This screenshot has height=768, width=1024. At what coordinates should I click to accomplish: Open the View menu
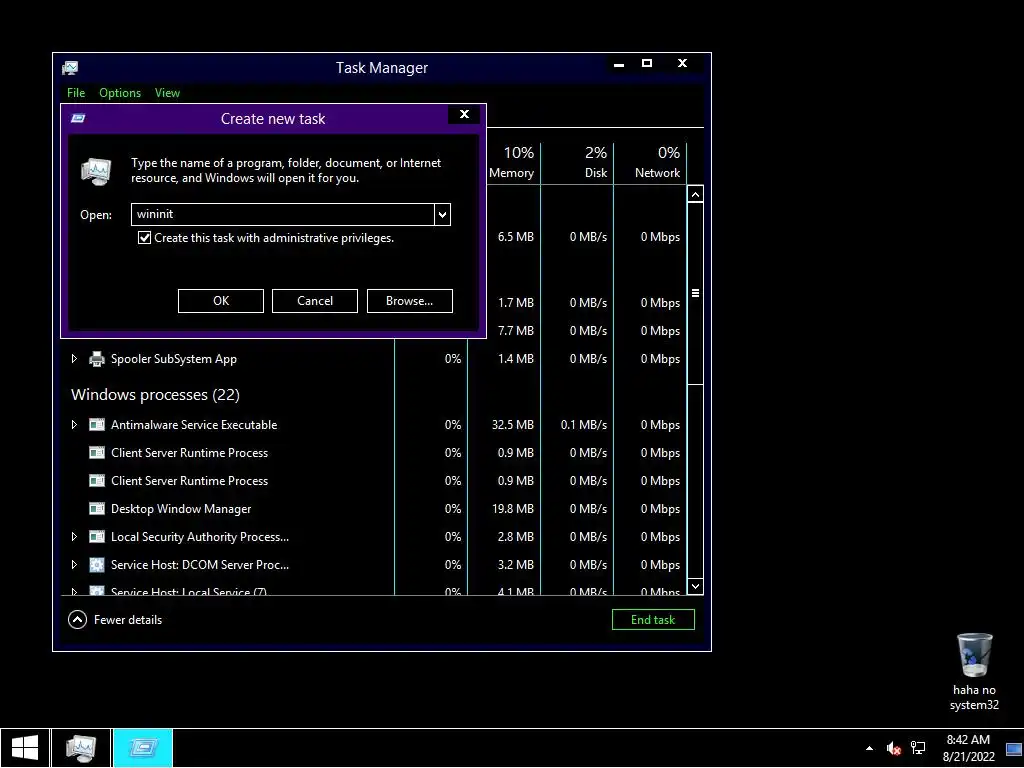(x=167, y=93)
